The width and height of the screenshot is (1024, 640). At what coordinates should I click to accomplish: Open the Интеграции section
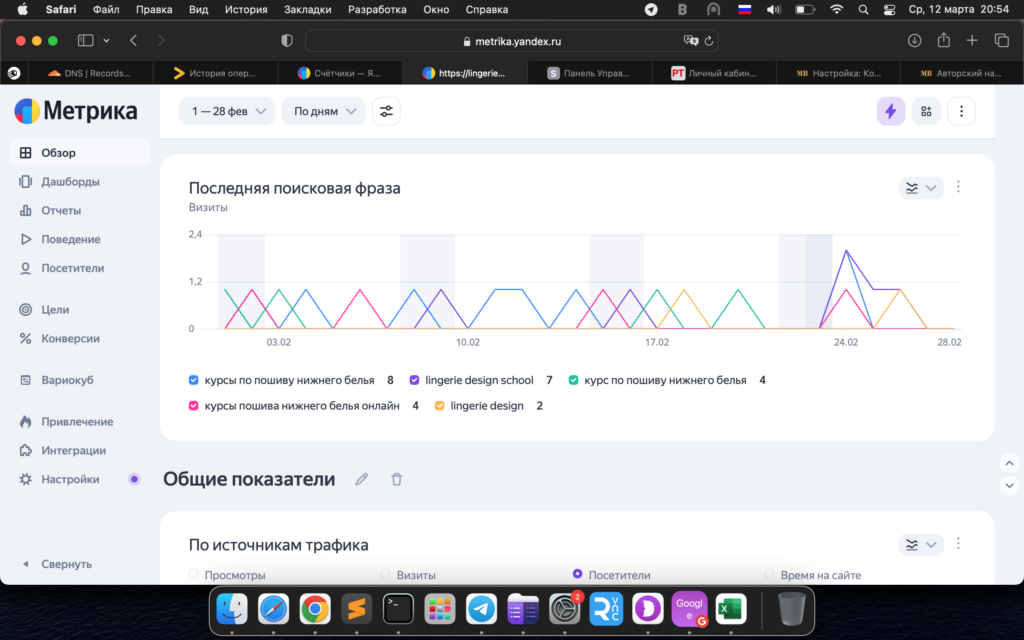pos(73,451)
